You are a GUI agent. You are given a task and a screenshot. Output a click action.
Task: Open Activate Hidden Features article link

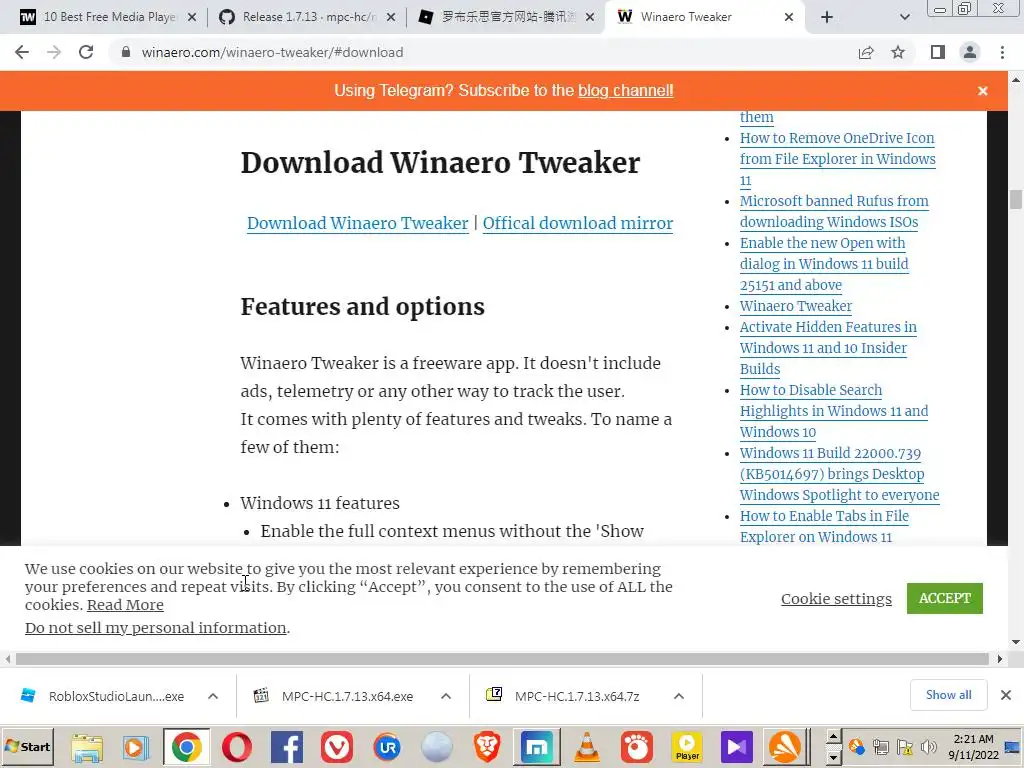(x=828, y=347)
